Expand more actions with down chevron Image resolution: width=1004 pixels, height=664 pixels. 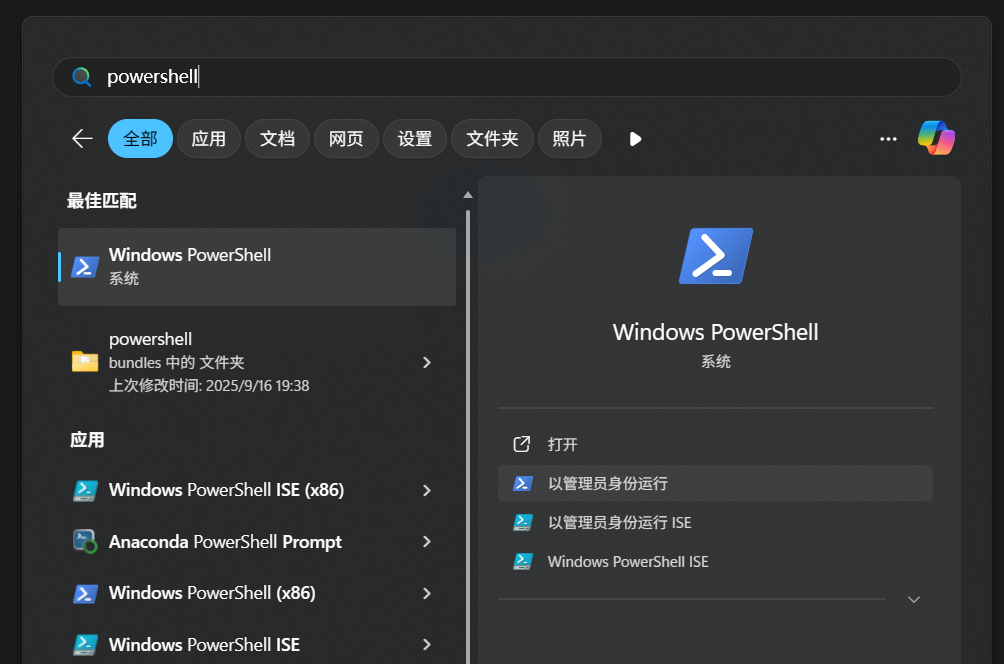(x=913, y=599)
